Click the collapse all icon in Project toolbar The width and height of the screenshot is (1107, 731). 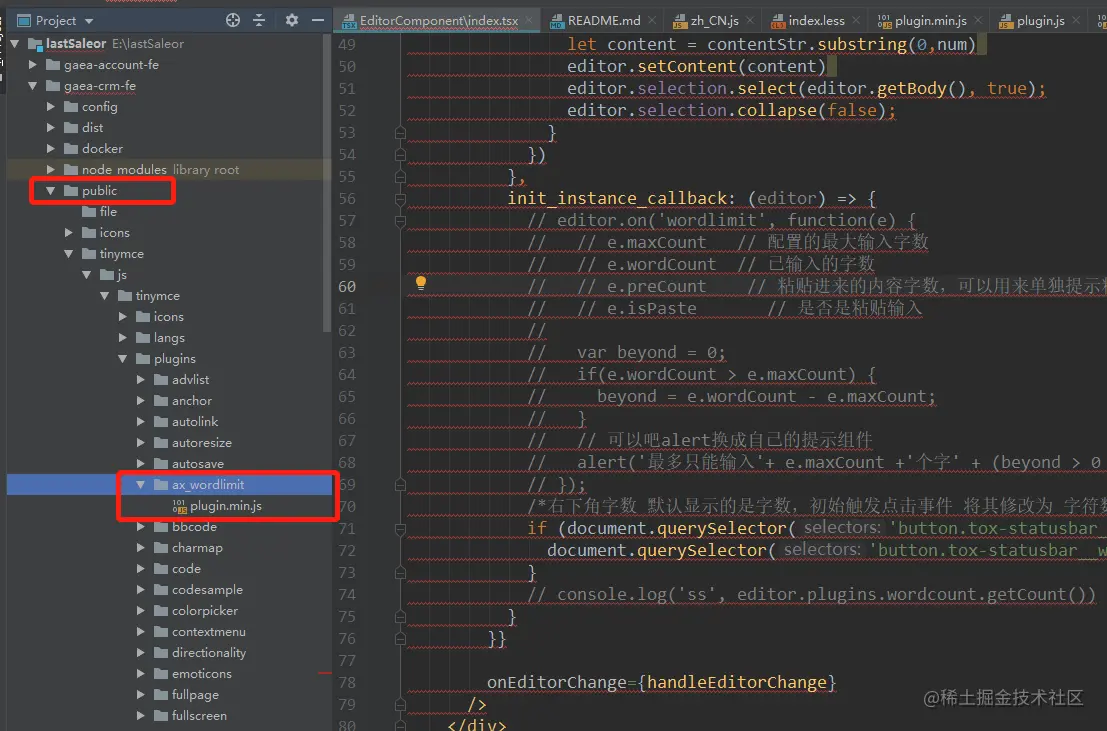[x=259, y=20]
